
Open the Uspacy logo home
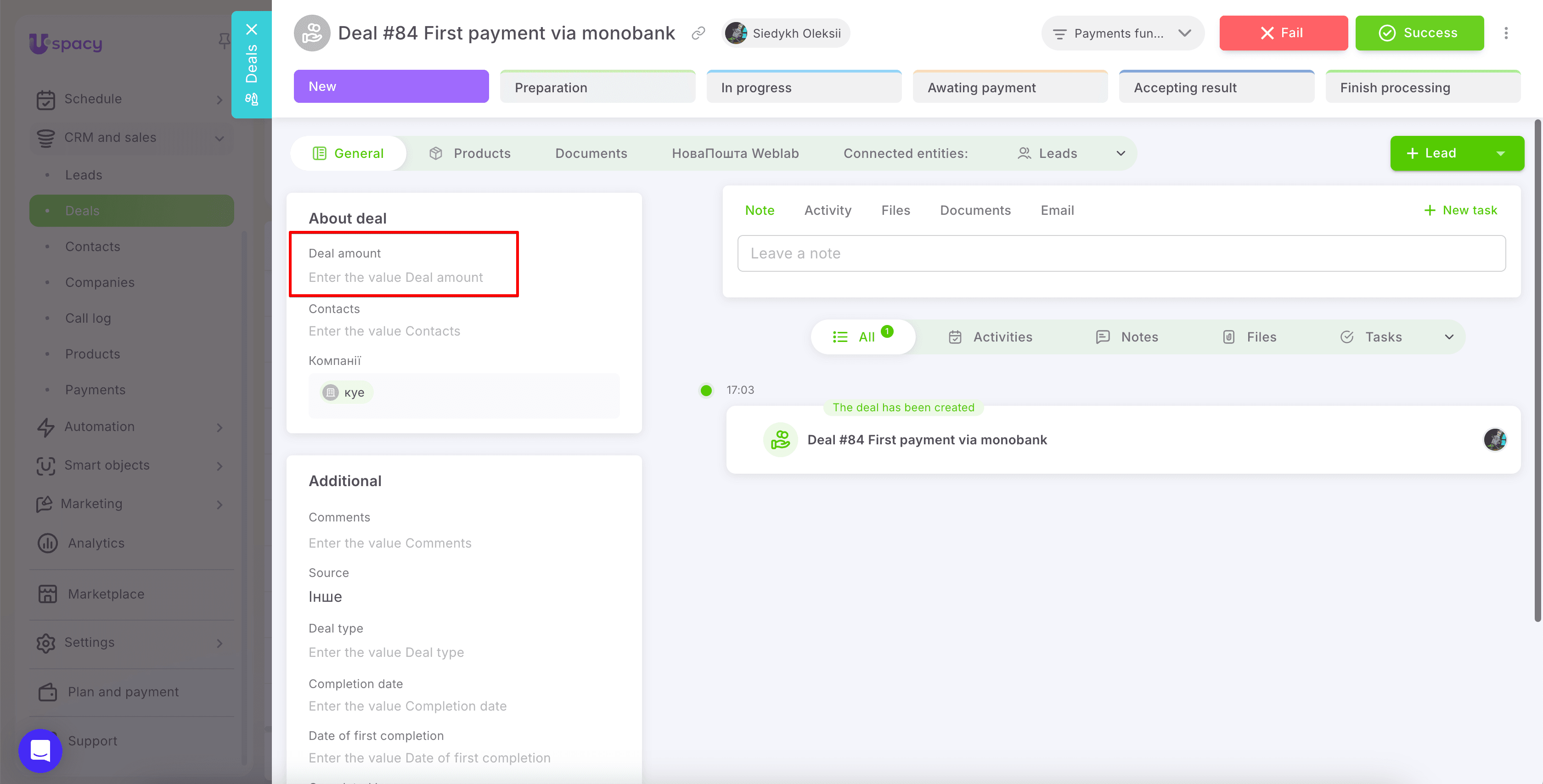[66, 43]
